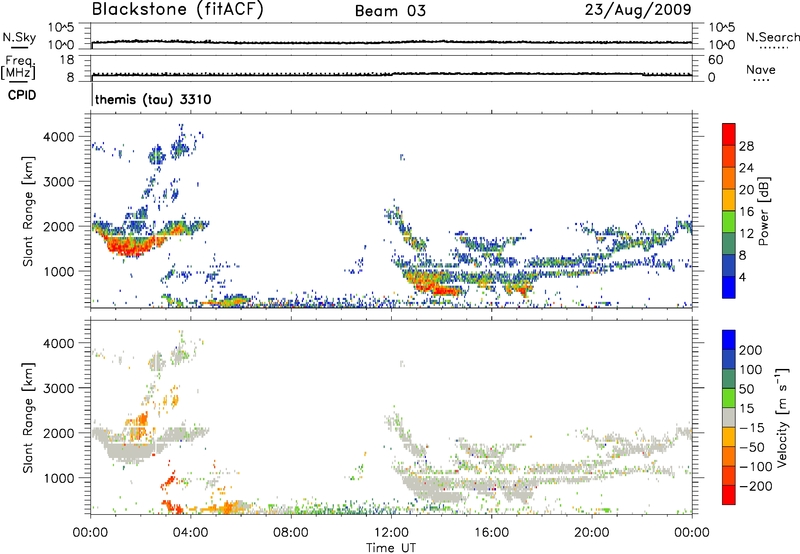Click the 'Power [dB]' colorbar title
Screen dimensions: 800x554
tap(763, 211)
